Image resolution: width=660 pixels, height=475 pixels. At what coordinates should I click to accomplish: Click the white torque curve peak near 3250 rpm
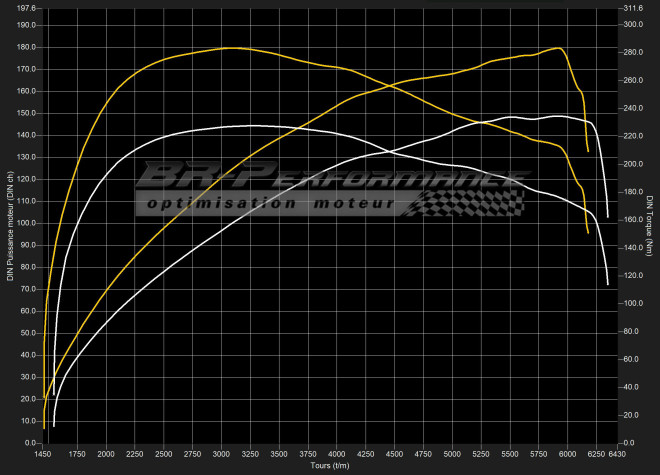tap(250, 125)
